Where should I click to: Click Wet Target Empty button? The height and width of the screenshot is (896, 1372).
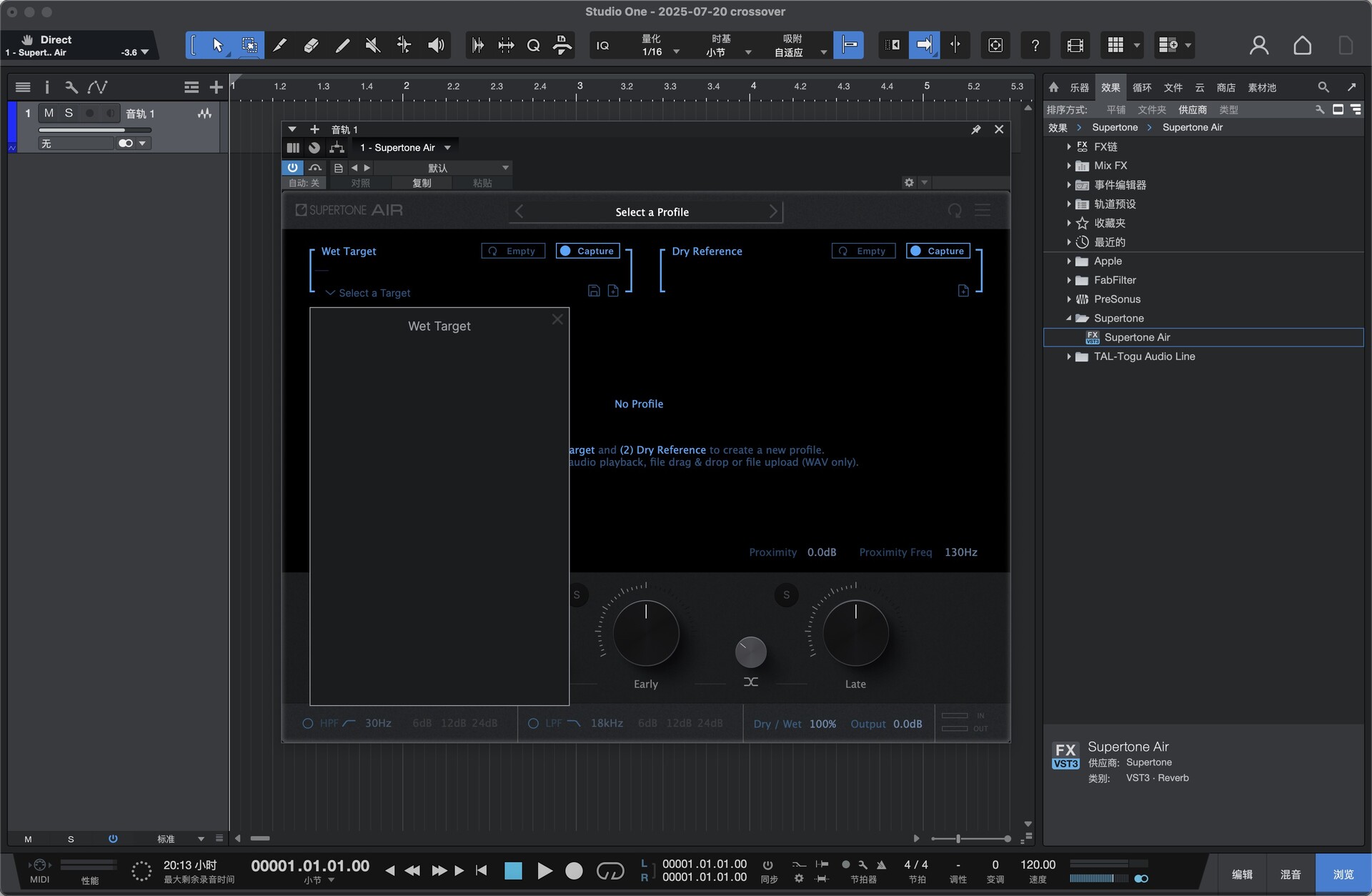pos(513,251)
